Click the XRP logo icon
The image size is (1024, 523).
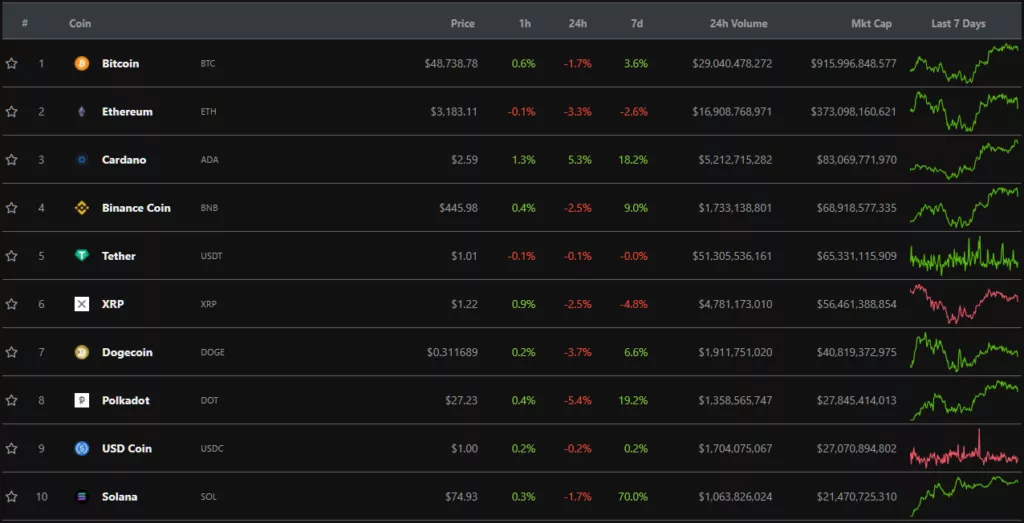pos(82,304)
